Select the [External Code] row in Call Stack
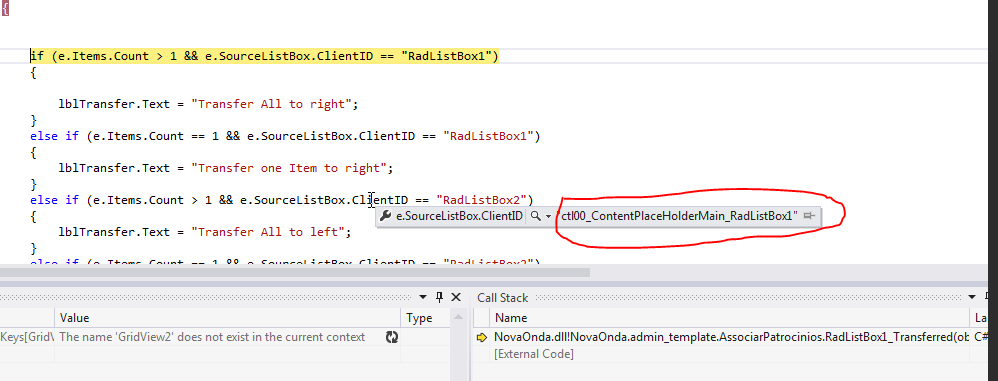Viewport: 998px width, 381px height. [533, 354]
